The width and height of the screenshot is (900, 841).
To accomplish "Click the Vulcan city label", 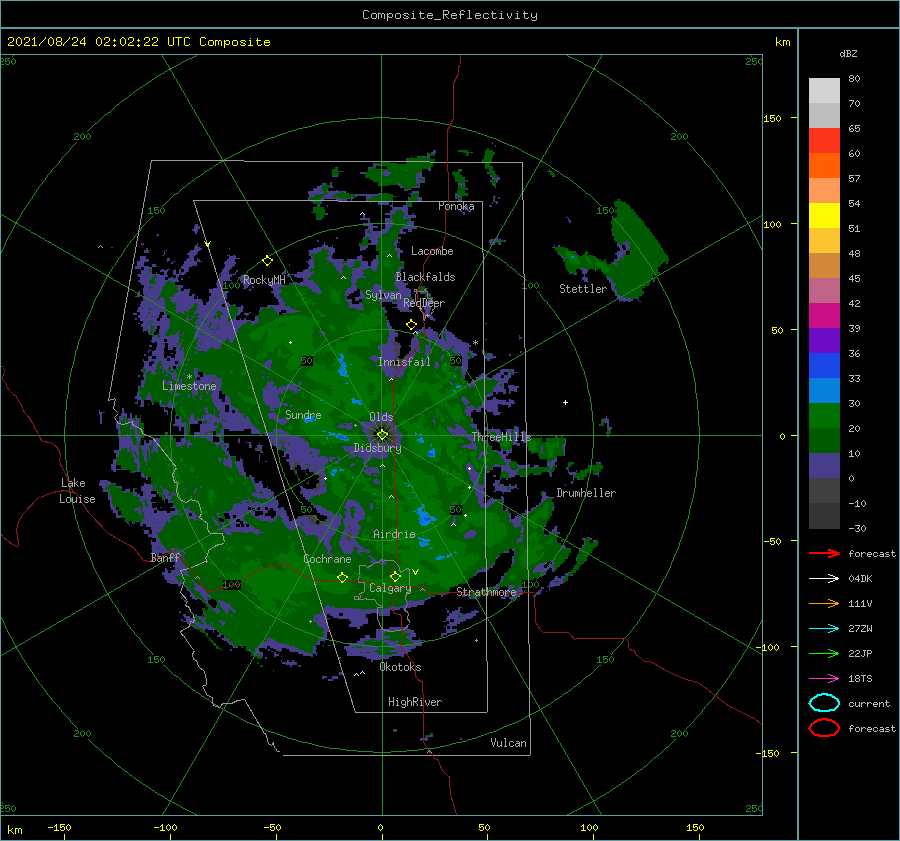I will click(x=508, y=743).
